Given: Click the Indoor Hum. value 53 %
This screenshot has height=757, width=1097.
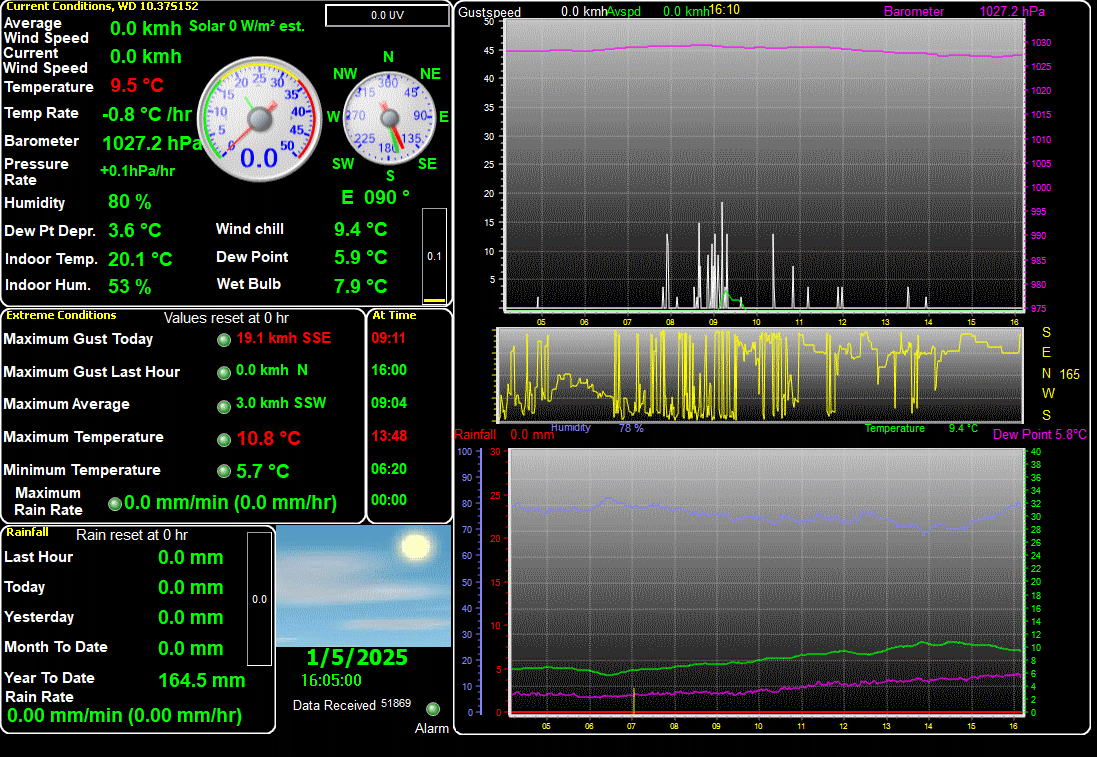Looking at the screenshot, I should [129, 286].
